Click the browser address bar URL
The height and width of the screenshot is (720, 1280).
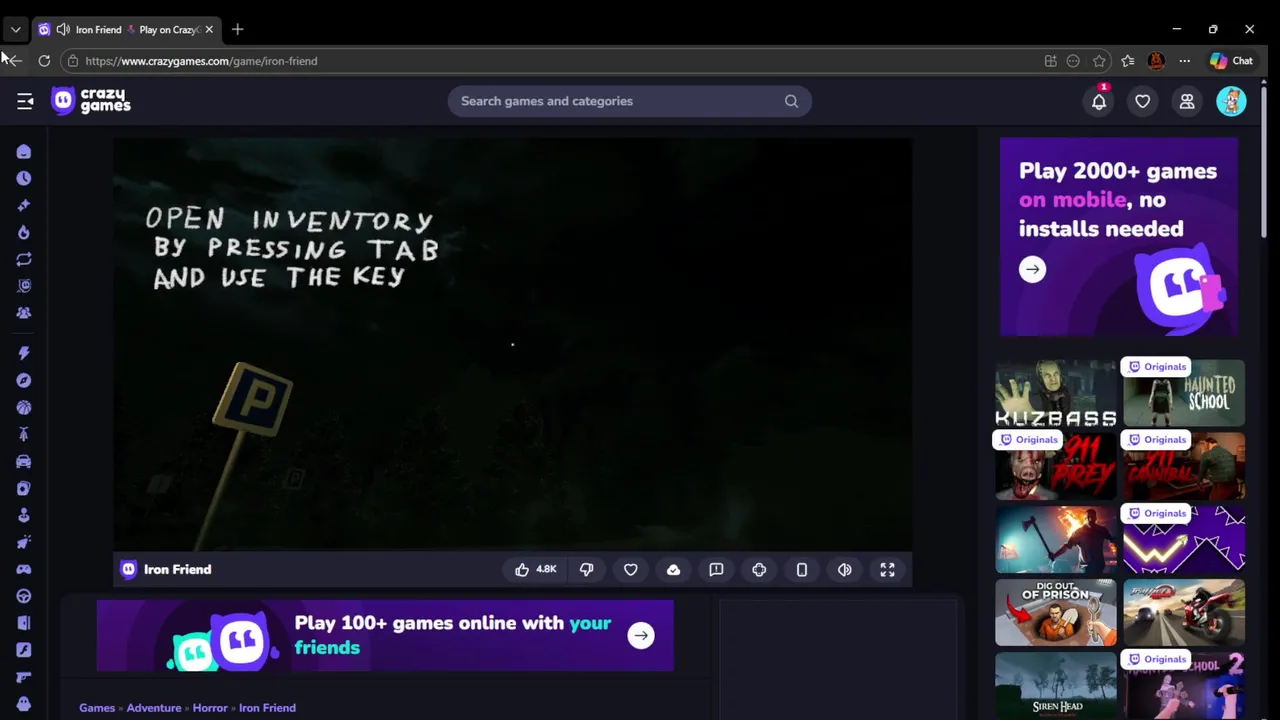click(201, 61)
